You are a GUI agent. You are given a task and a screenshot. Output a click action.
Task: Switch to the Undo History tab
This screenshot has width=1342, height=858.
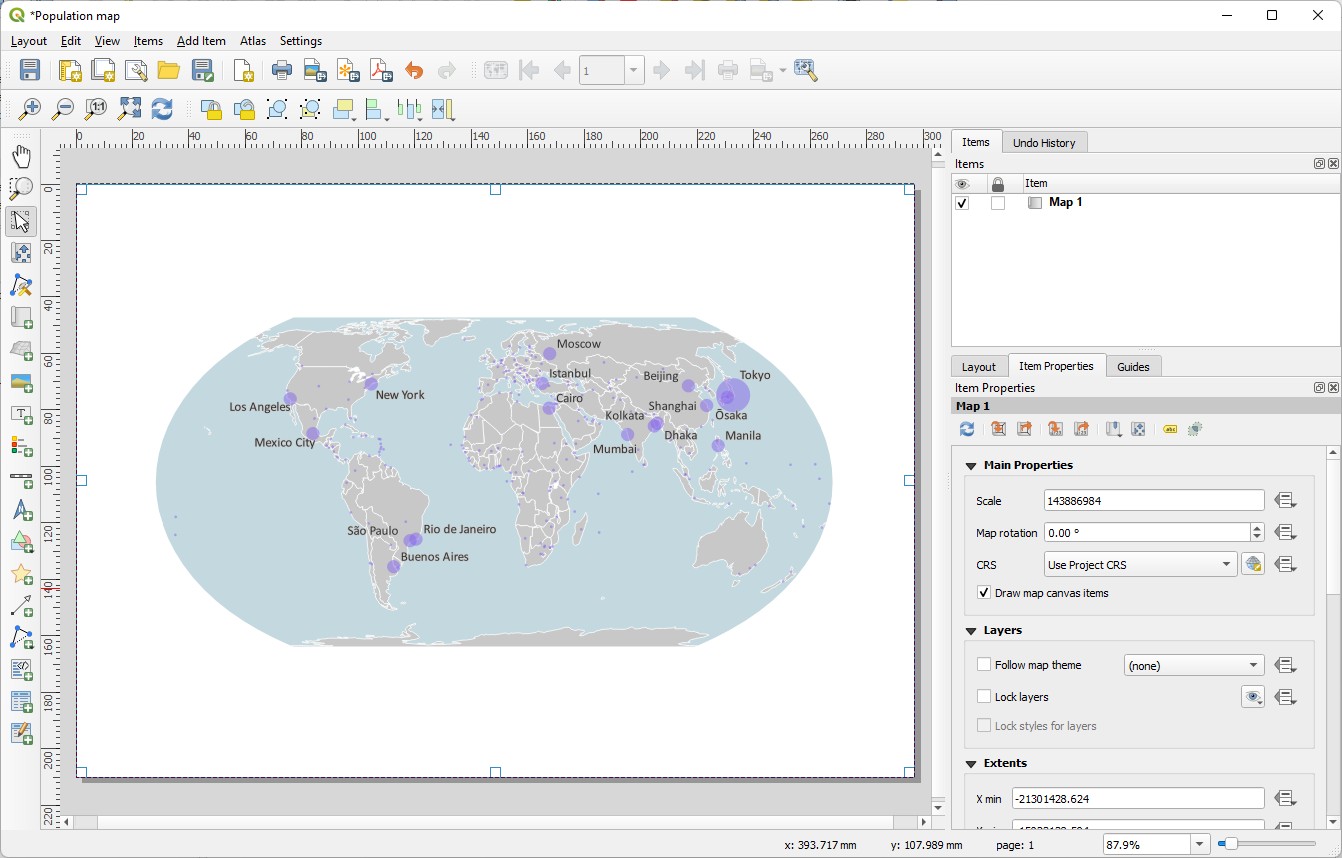point(1044,141)
